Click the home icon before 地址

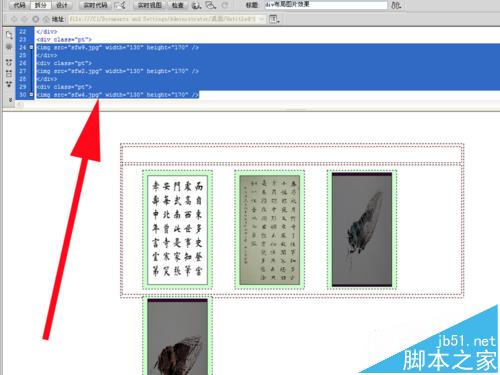coord(46,19)
